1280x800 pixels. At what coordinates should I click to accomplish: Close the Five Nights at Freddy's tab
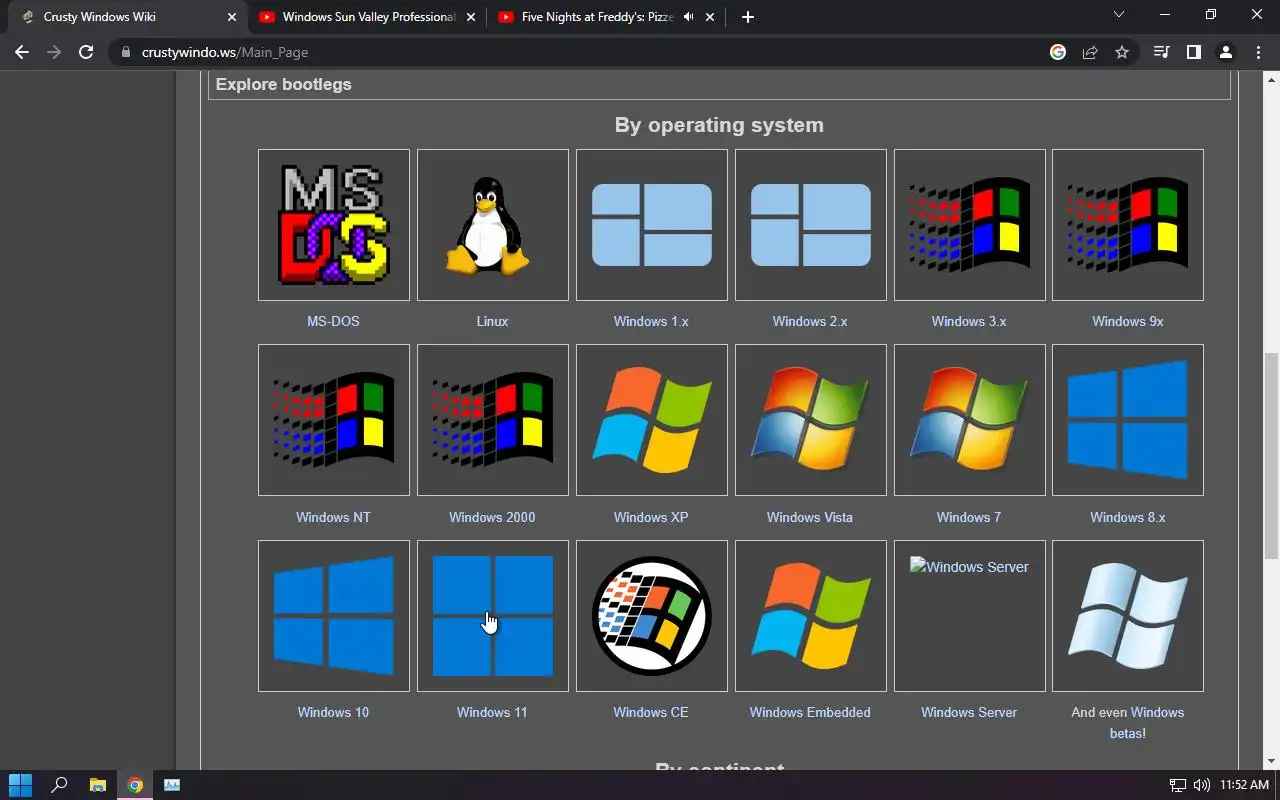[x=711, y=17]
